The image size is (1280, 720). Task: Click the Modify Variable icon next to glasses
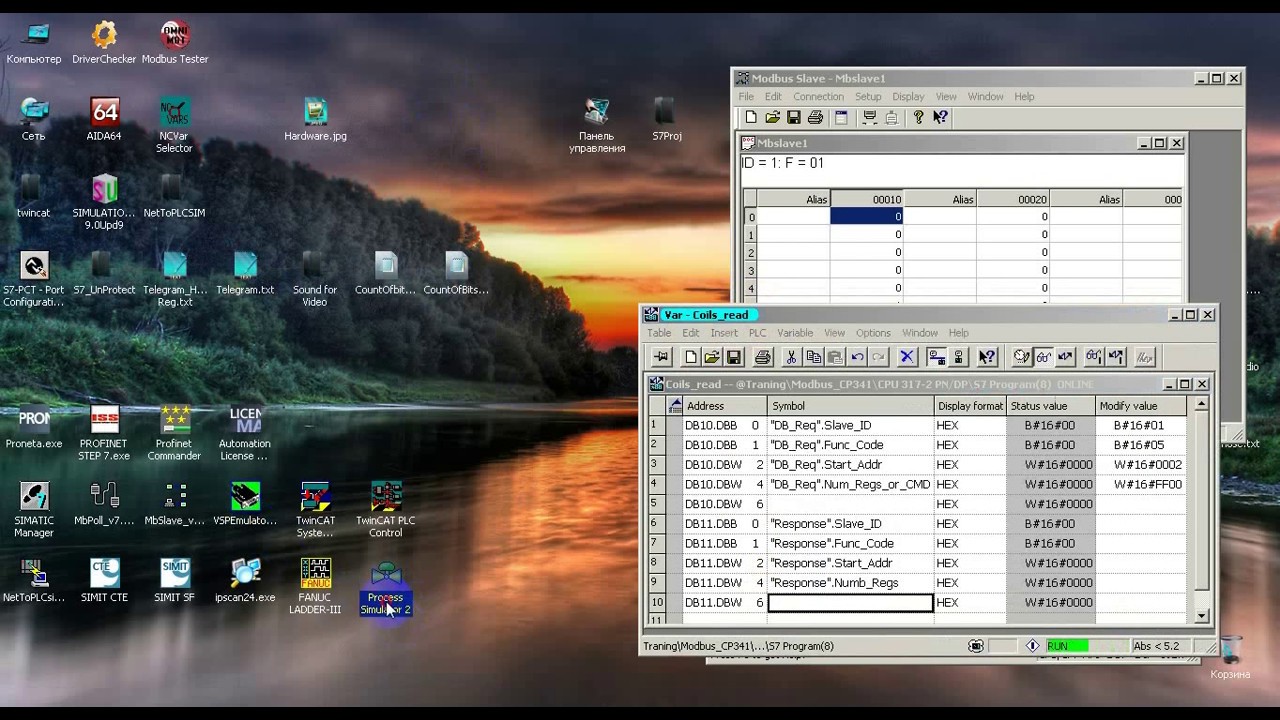tap(1065, 357)
